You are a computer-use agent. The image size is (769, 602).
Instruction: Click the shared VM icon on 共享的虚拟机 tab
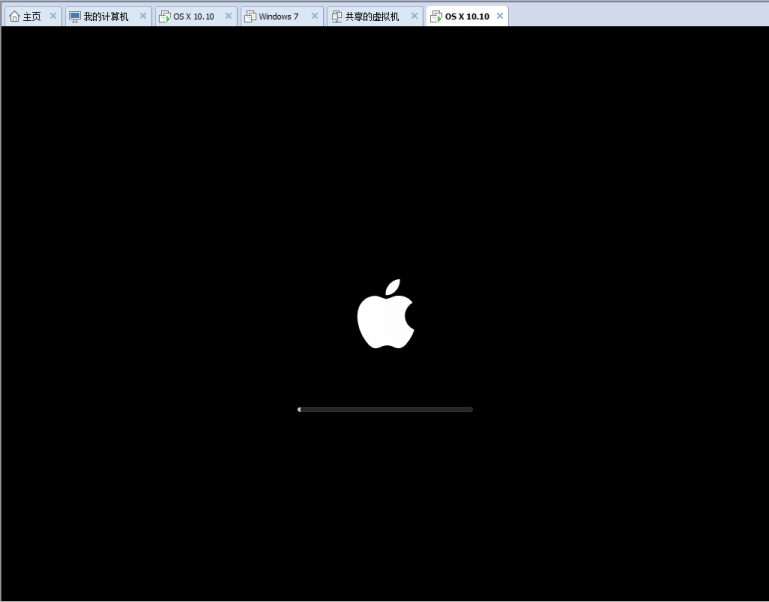pyautogui.click(x=337, y=17)
